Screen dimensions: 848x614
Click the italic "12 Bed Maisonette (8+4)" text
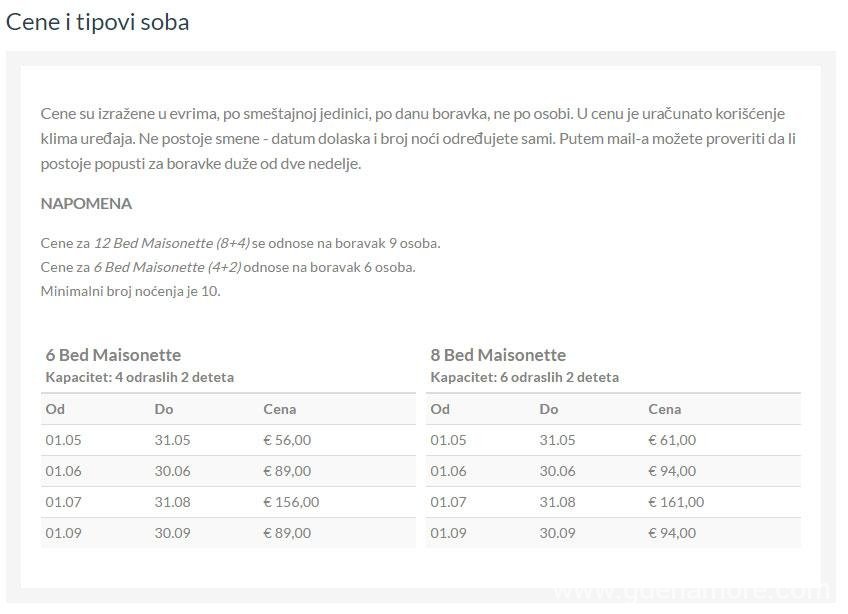(x=171, y=243)
